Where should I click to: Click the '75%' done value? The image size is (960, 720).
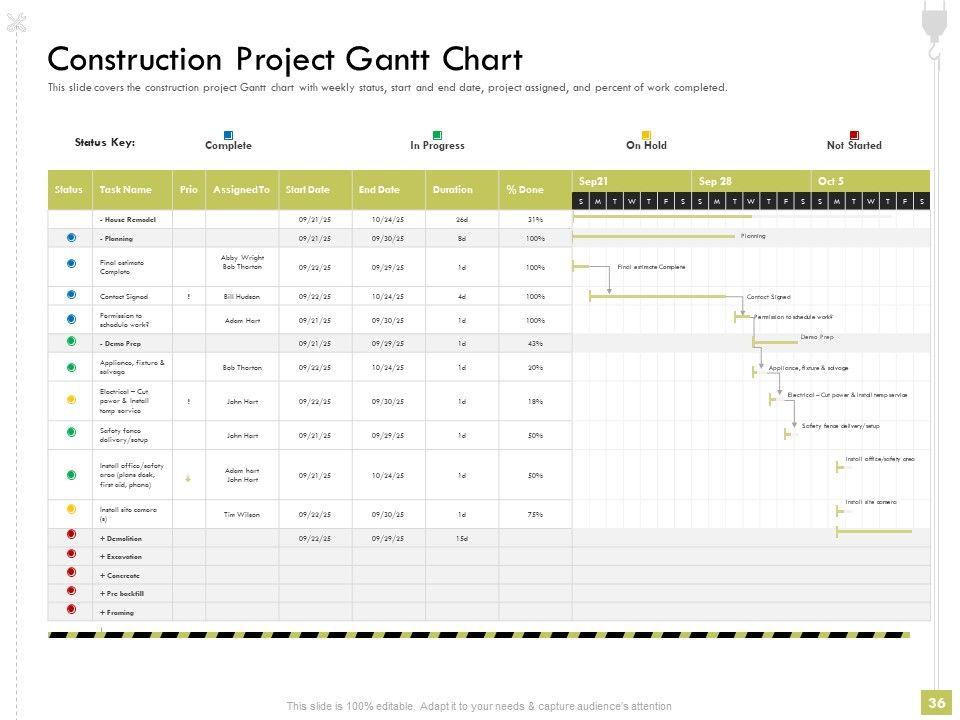click(x=535, y=515)
